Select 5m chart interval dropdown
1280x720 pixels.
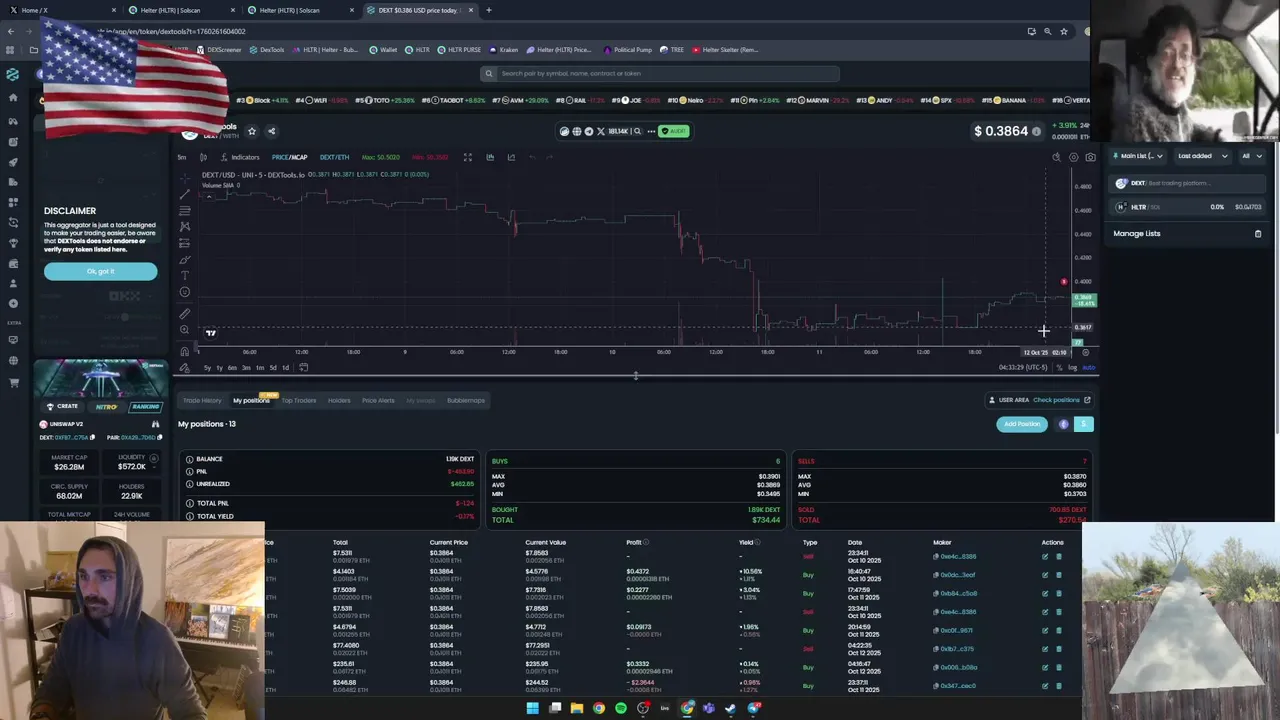click(182, 157)
